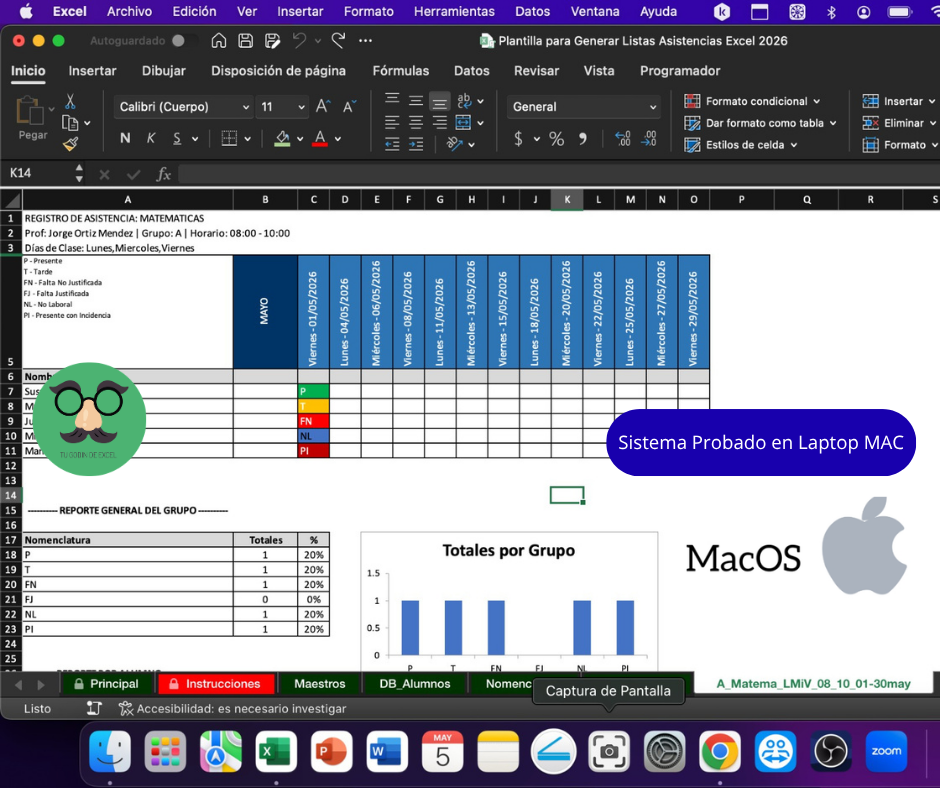940x788 pixels.
Task: Click the fx insert function button
Action: click(x=163, y=174)
